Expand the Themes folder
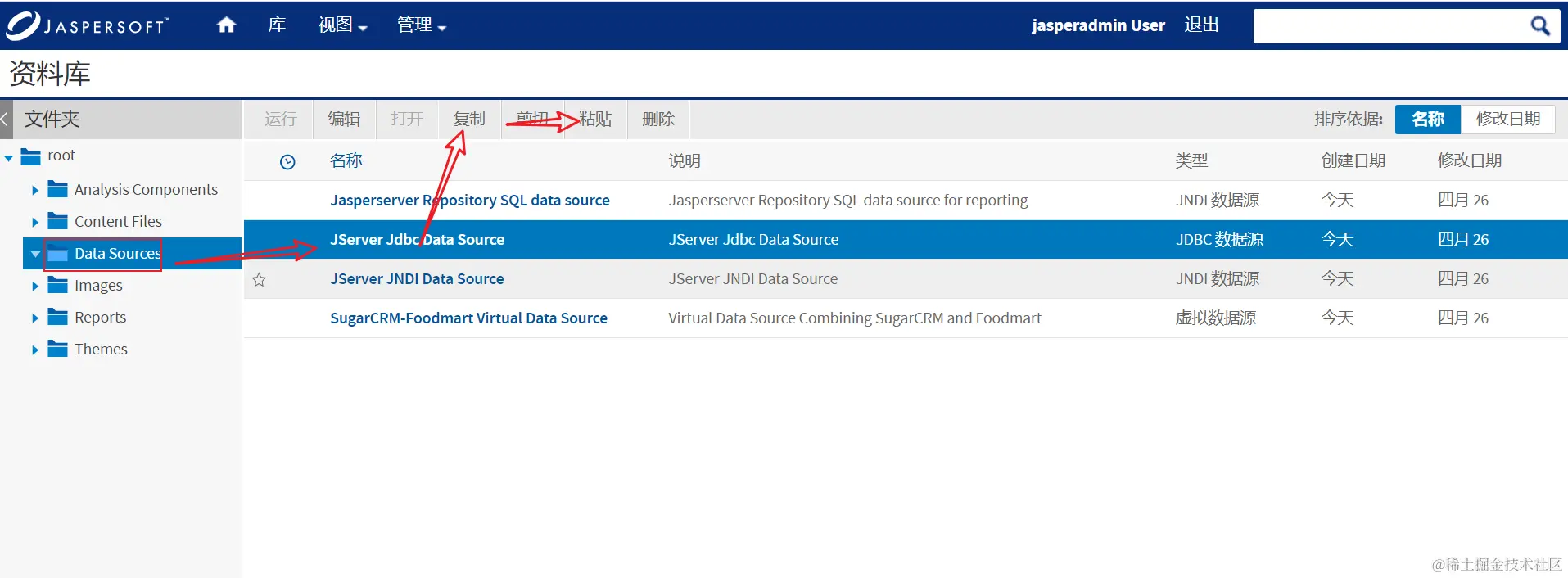Viewport: 1568px width, 578px height. 35,350
